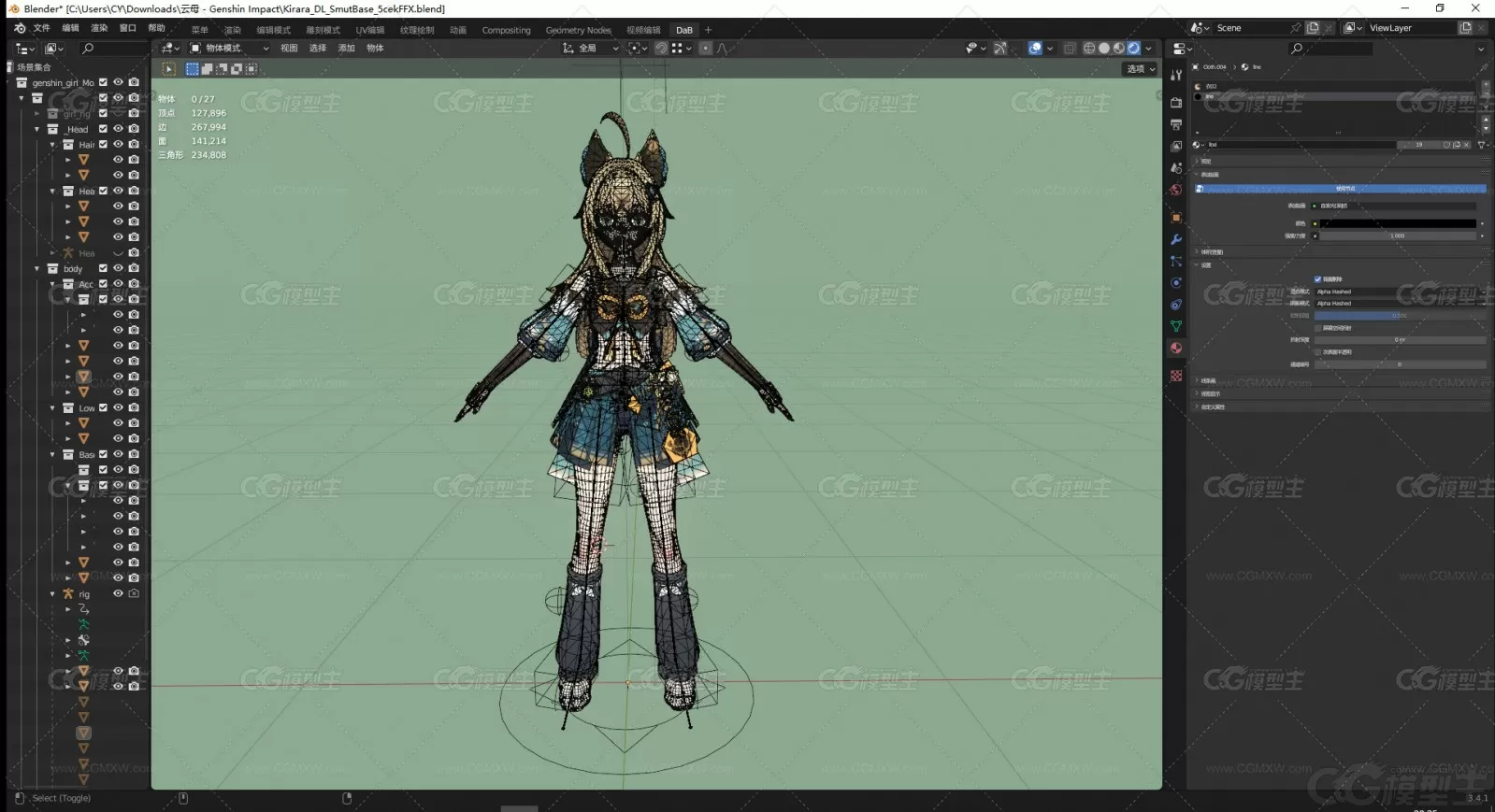Pick the black emission color swatch
The image size is (1495, 812).
[x=1399, y=223]
